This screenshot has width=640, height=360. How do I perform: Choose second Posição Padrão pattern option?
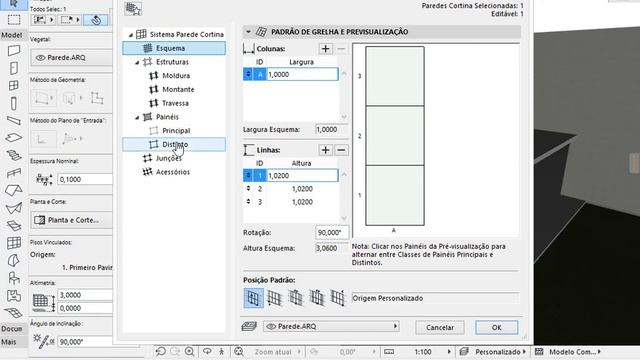274,298
